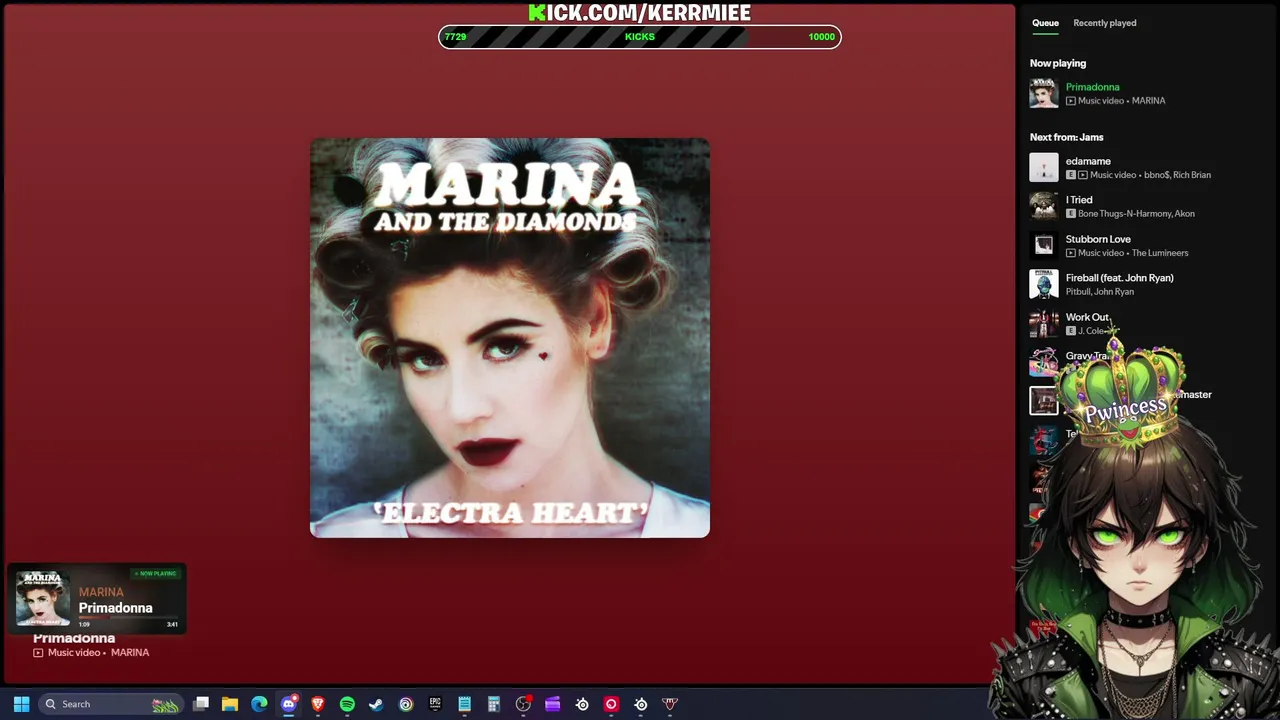
Task: Click the music video icon under Stubborn Love
Action: 1071,253
